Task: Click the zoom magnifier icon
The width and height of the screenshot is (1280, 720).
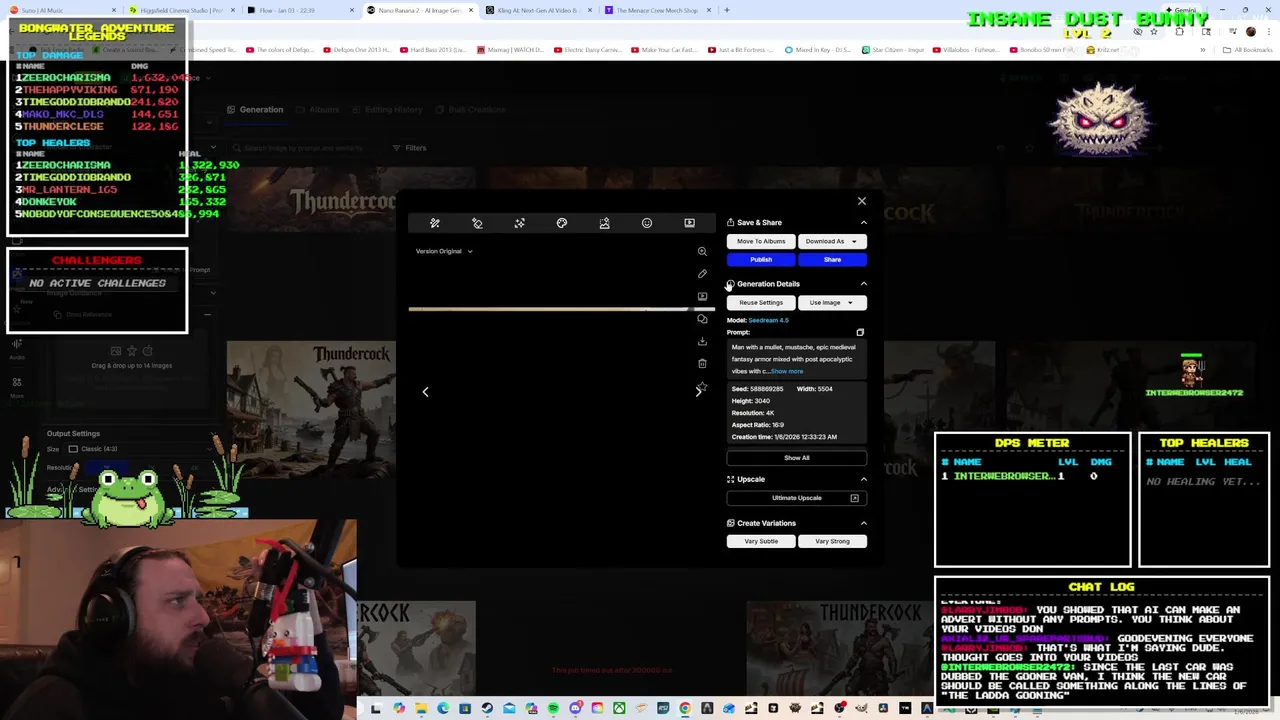Action: (702, 251)
